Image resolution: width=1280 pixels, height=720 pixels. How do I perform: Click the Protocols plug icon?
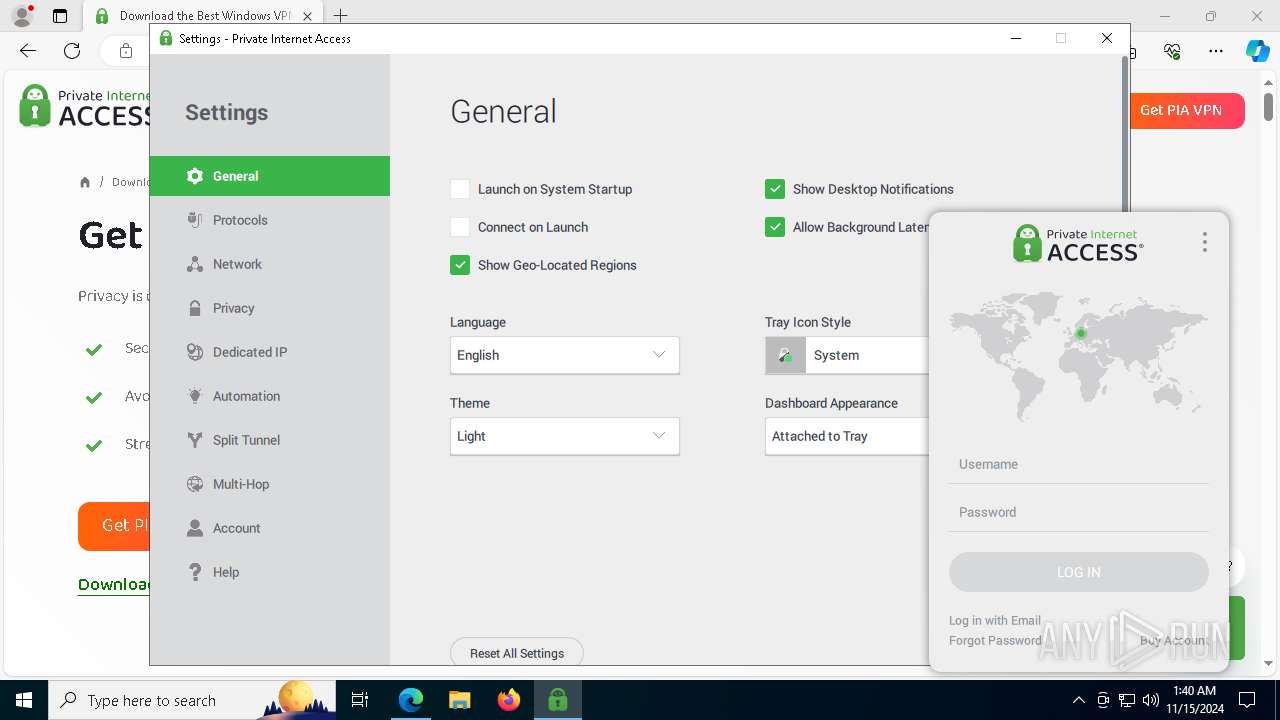click(195, 220)
